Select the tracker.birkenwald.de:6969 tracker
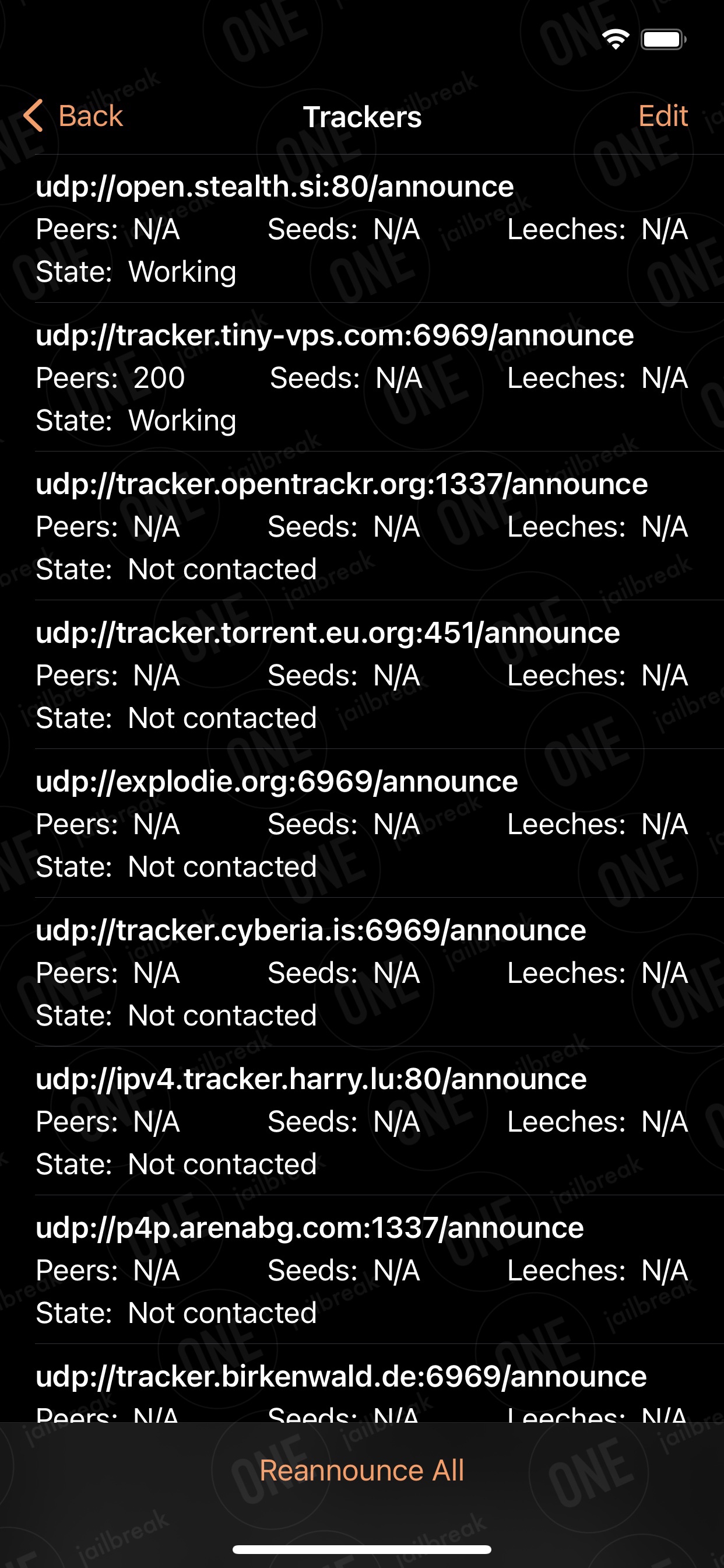The width and height of the screenshot is (724, 1568). click(362, 1384)
